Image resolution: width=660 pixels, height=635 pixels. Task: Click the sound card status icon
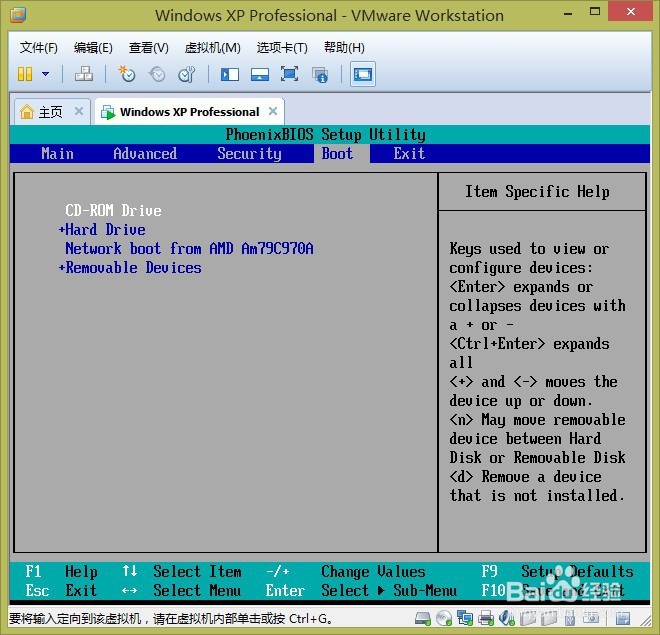pos(506,618)
